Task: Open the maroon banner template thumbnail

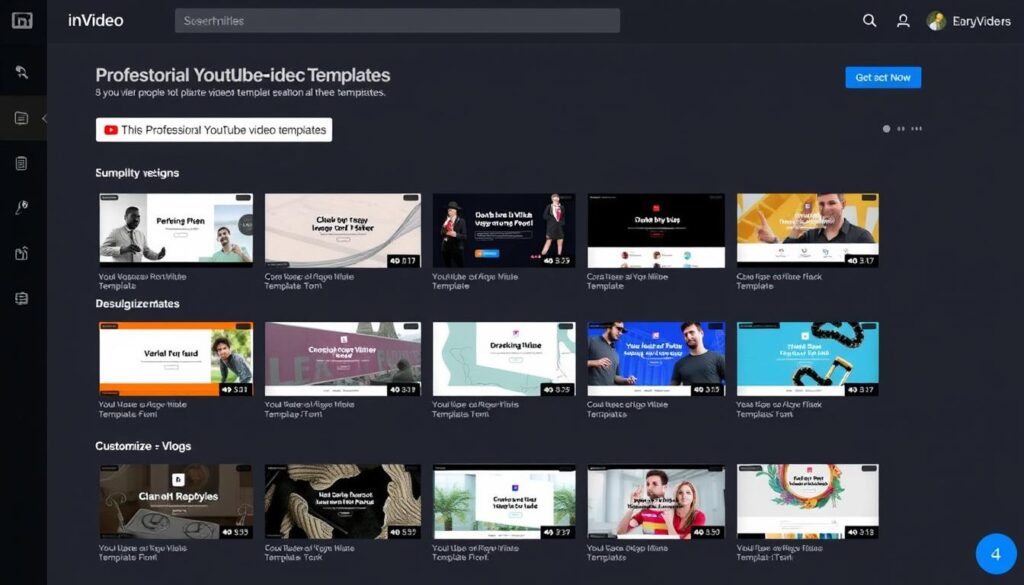Action: click(343, 358)
